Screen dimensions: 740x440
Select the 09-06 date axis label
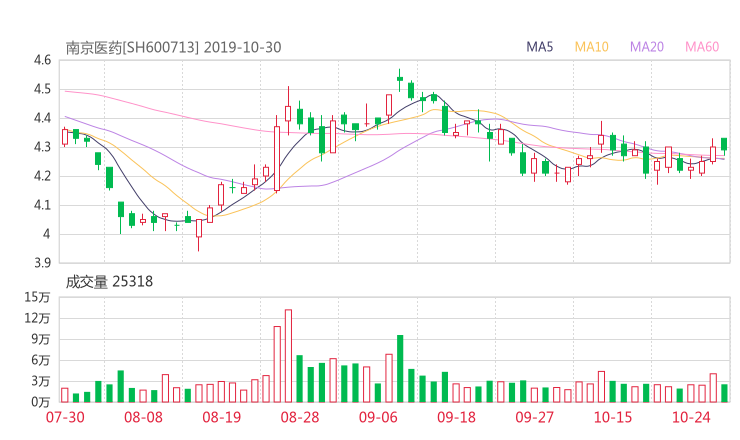(378, 417)
